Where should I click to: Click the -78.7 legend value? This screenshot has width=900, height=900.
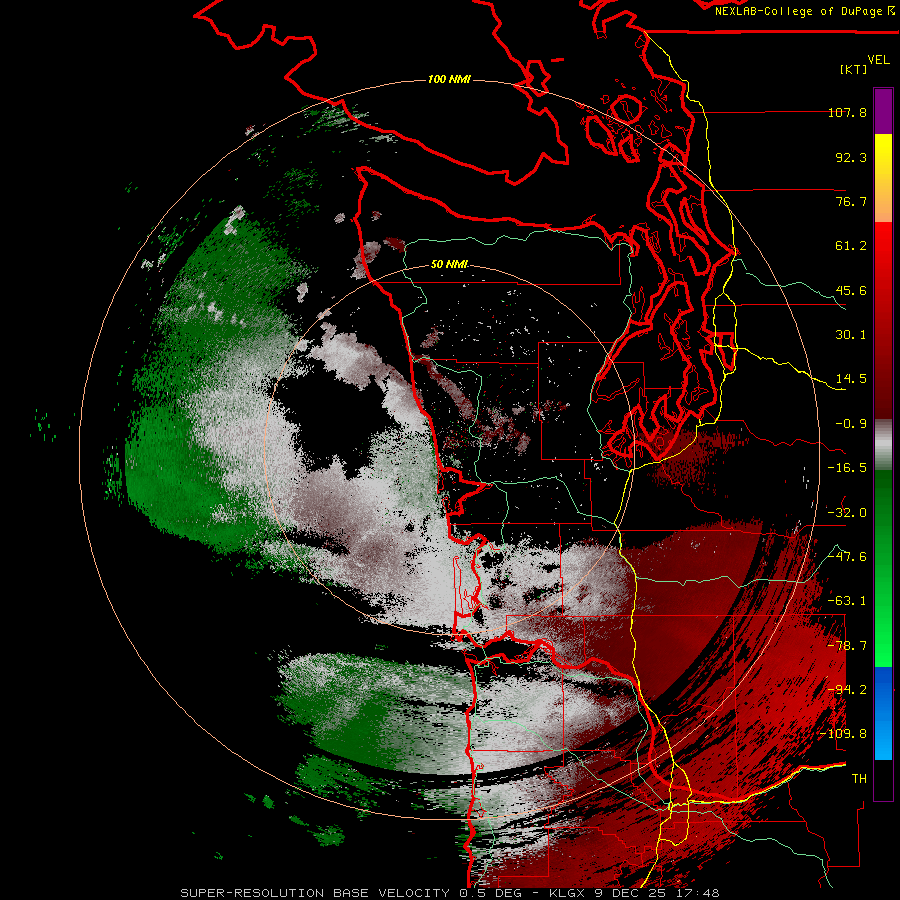[x=847, y=646]
